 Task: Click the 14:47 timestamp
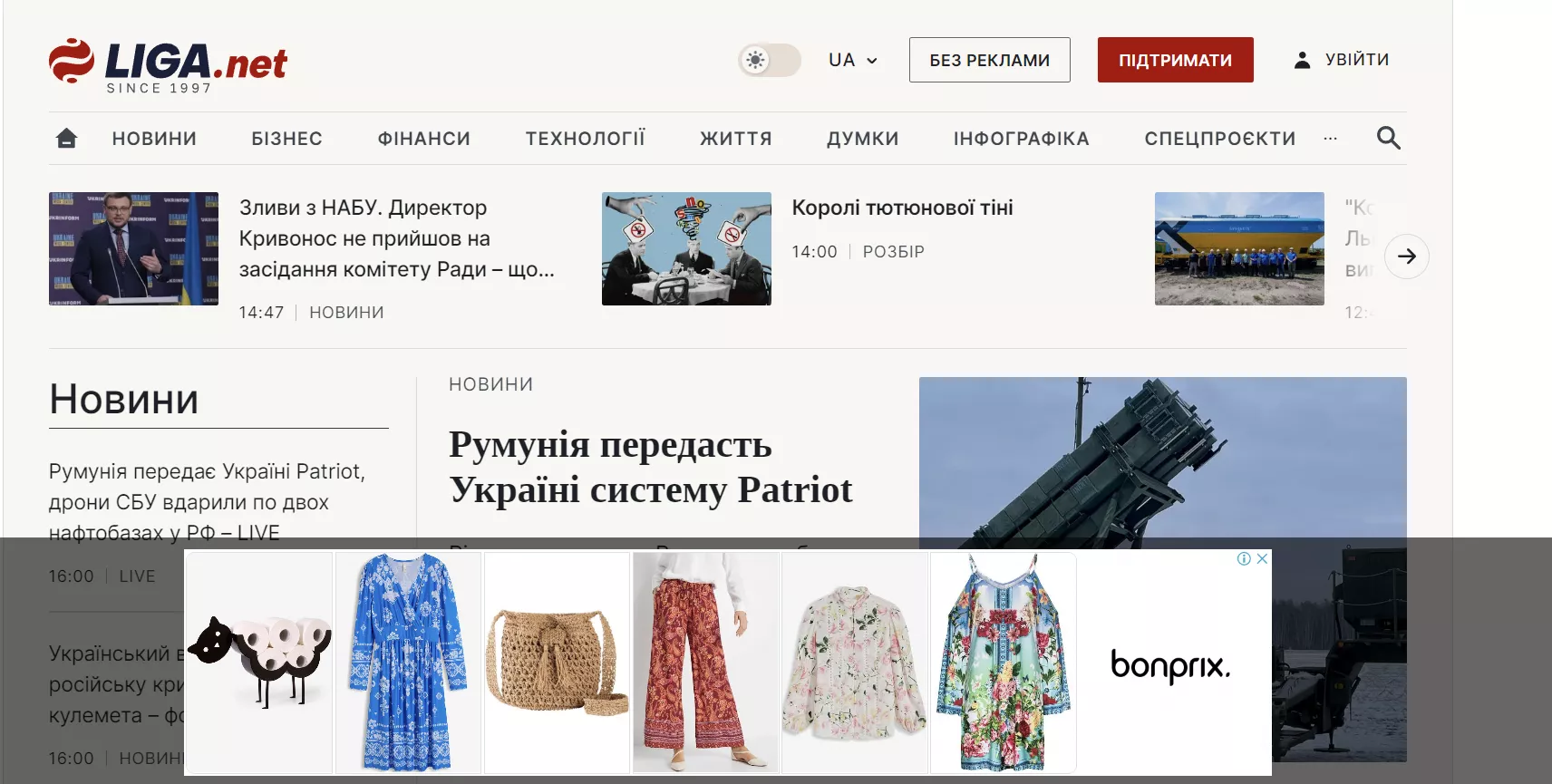(261, 313)
